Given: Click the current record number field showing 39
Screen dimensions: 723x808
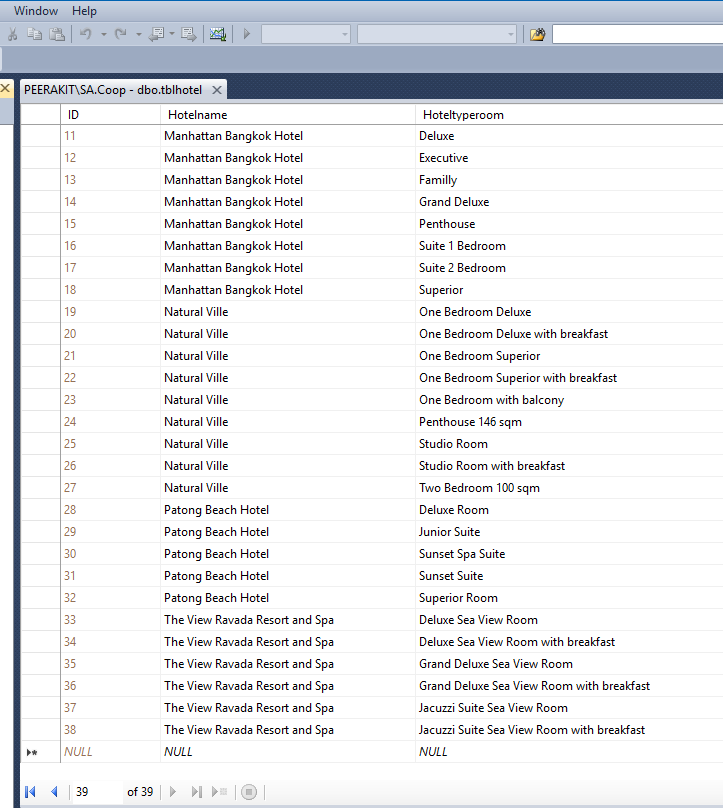Looking at the screenshot, I should pos(95,792).
